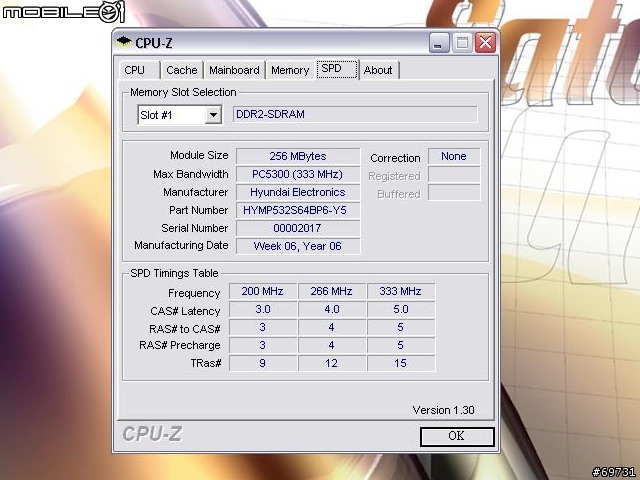This screenshot has height=480, width=640.
Task: Click the CAS# Latency value 4.0
Action: 331,309
